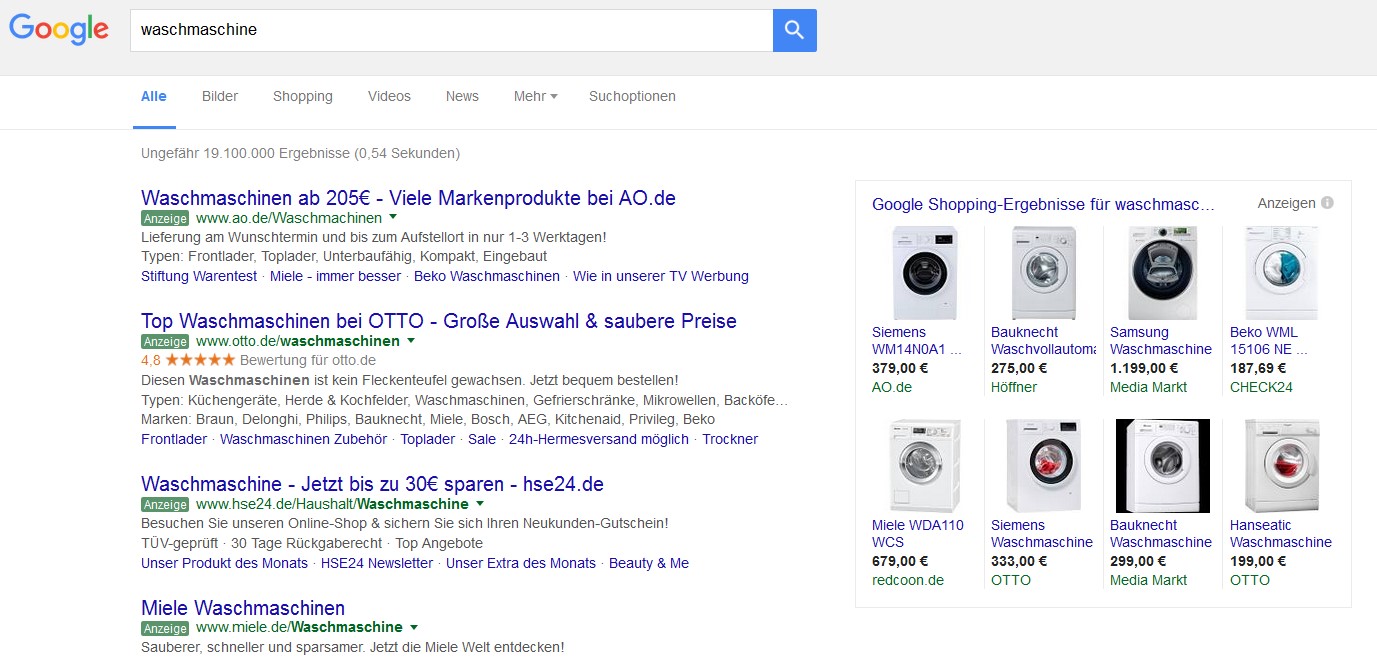This screenshot has height=667, width=1377.
Task: Click the Hanseatic Waschmaschine product image
Action: [x=1282, y=466]
